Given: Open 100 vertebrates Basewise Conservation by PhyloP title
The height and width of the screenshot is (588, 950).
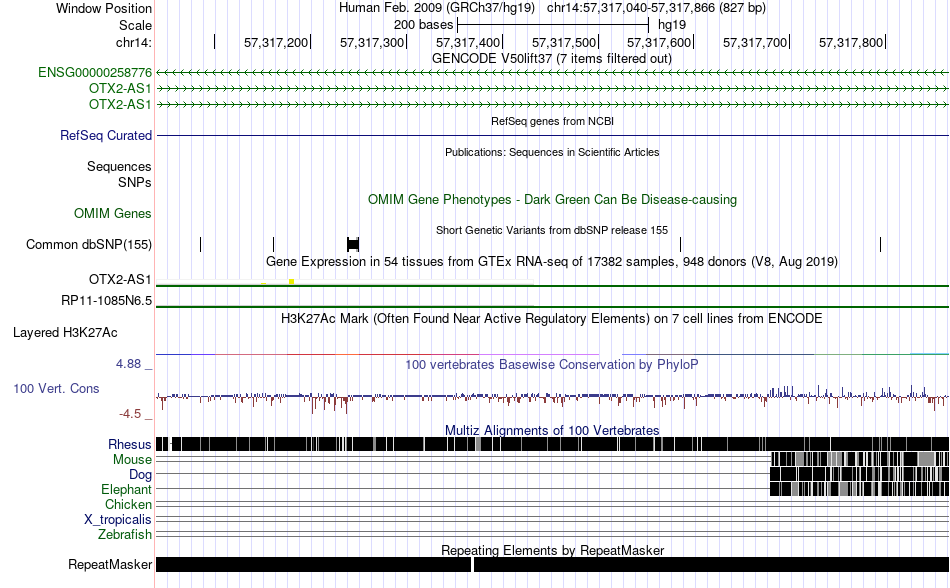Looking at the screenshot, I should [x=552, y=365].
